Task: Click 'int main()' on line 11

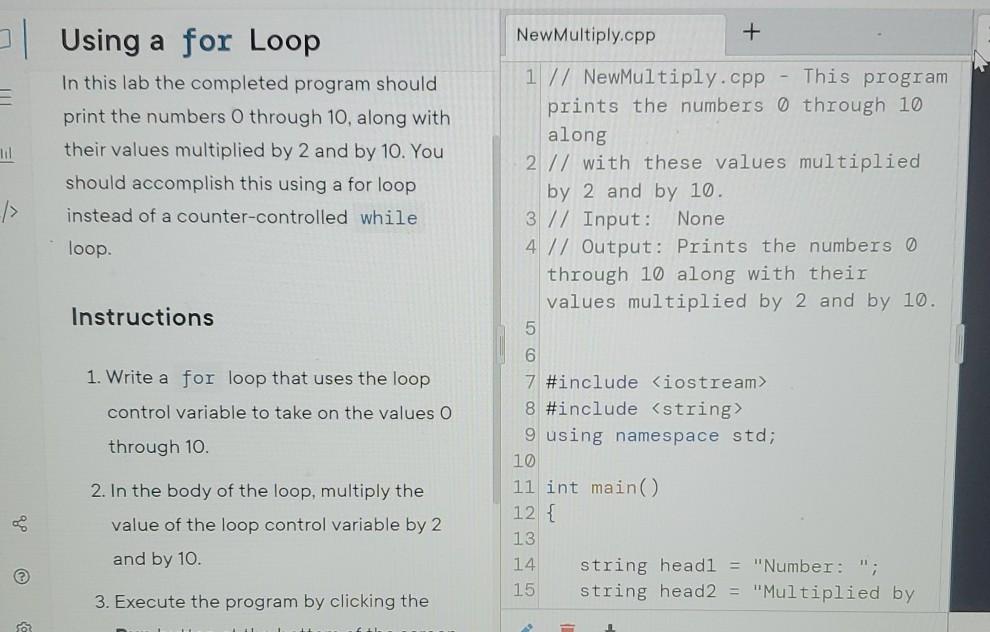Action: 602,487
